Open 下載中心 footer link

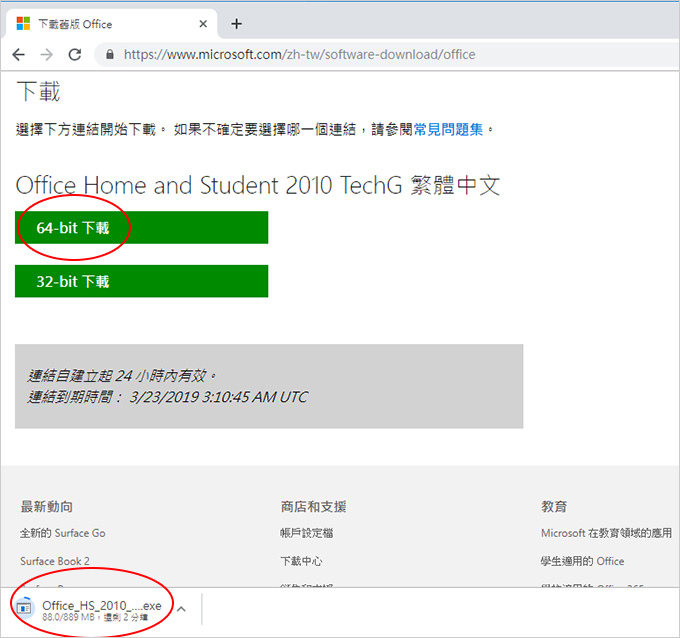click(x=301, y=561)
